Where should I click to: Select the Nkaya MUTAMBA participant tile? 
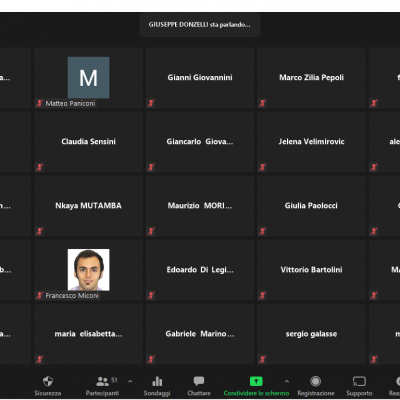point(88,206)
